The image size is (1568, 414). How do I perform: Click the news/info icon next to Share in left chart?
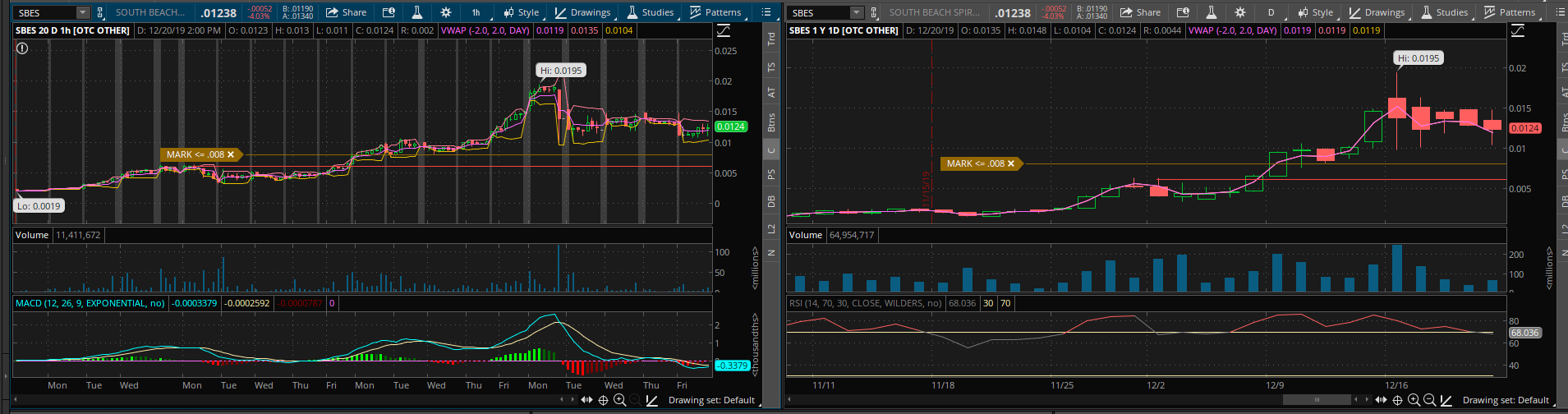pos(388,12)
